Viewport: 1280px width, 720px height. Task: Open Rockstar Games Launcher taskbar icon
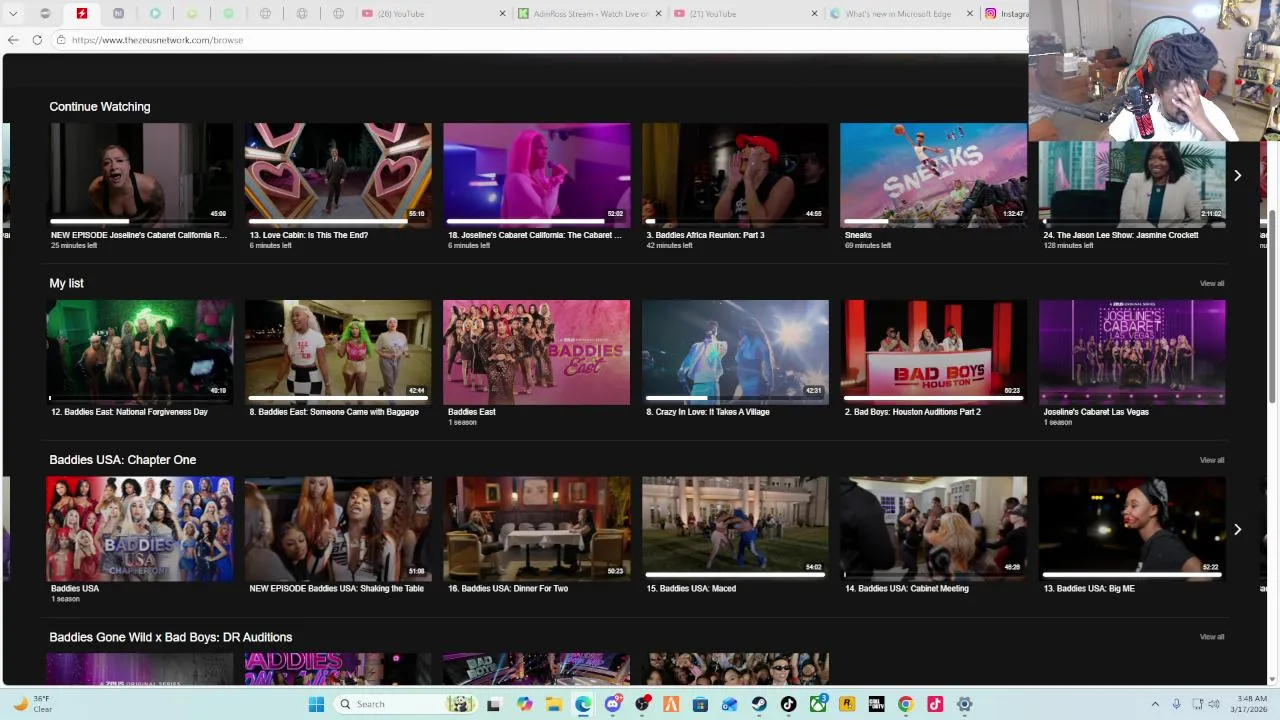(x=847, y=704)
